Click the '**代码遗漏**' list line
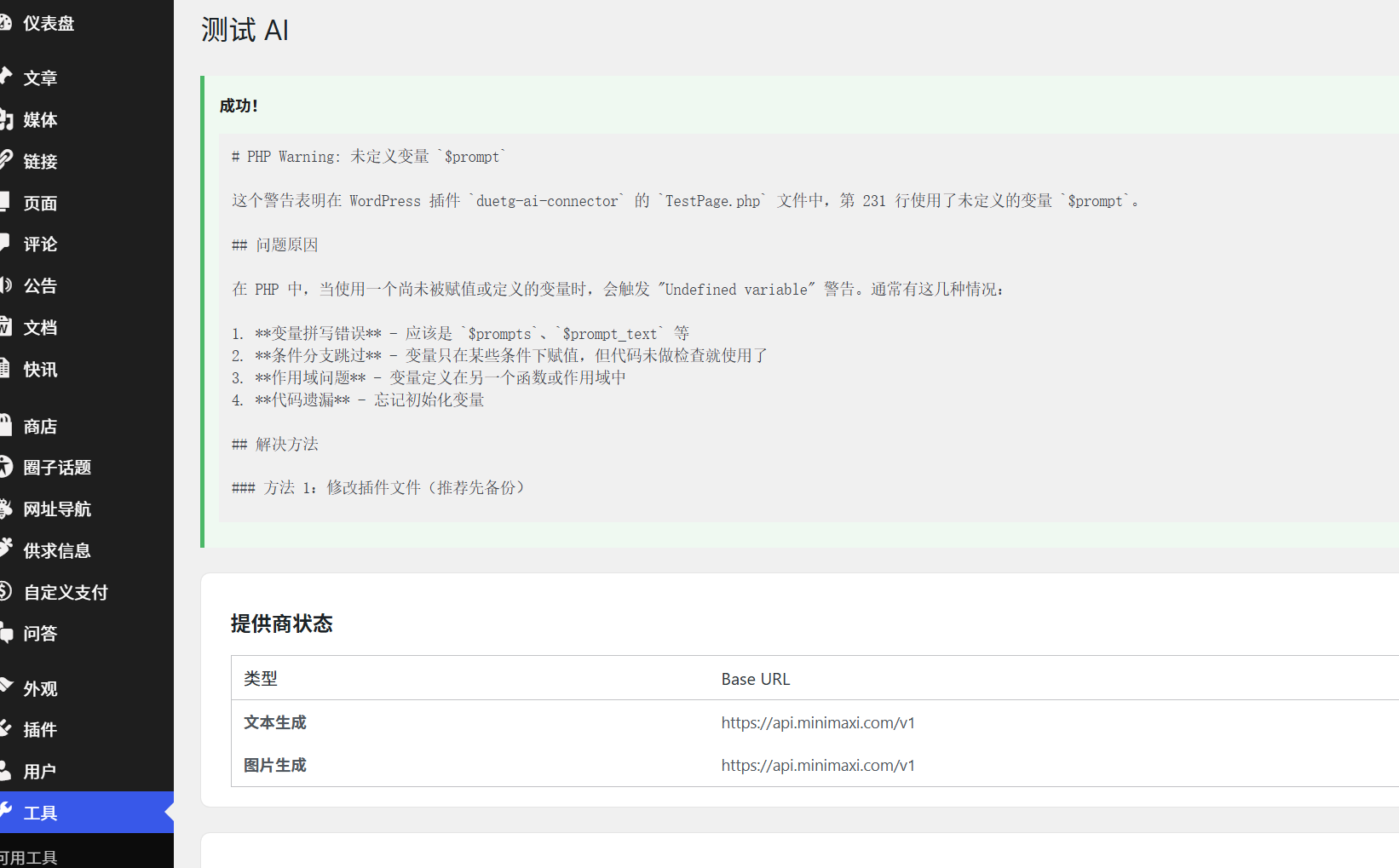The width and height of the screenshot is (1399, 868). point(358,400)
